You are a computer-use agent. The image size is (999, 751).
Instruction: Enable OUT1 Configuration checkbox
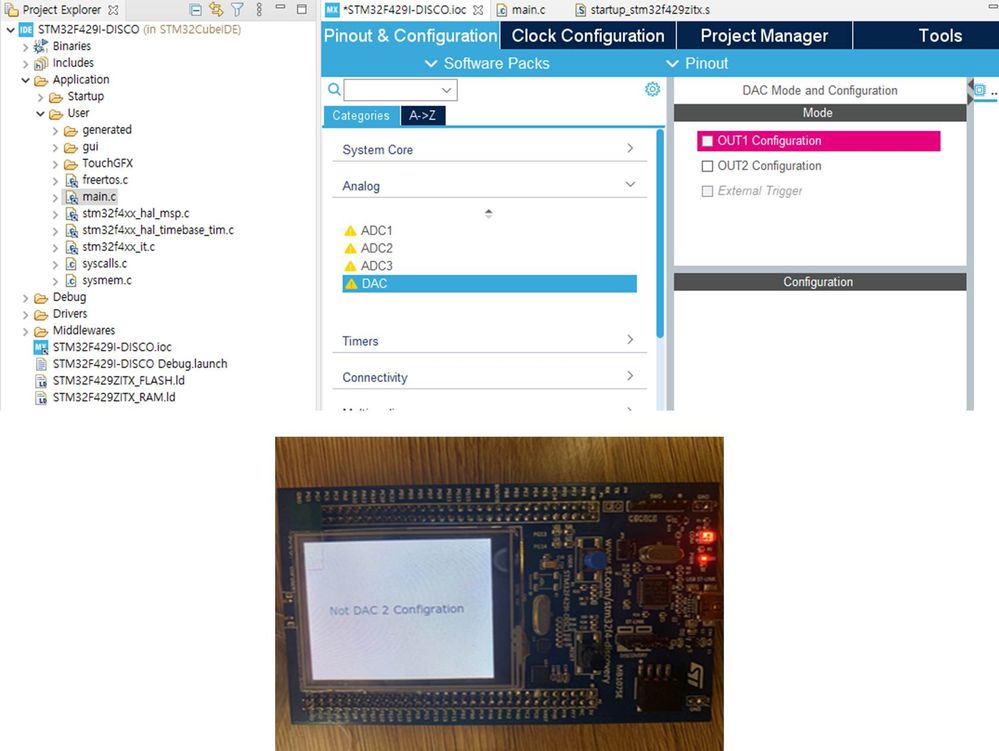[707, 141]
